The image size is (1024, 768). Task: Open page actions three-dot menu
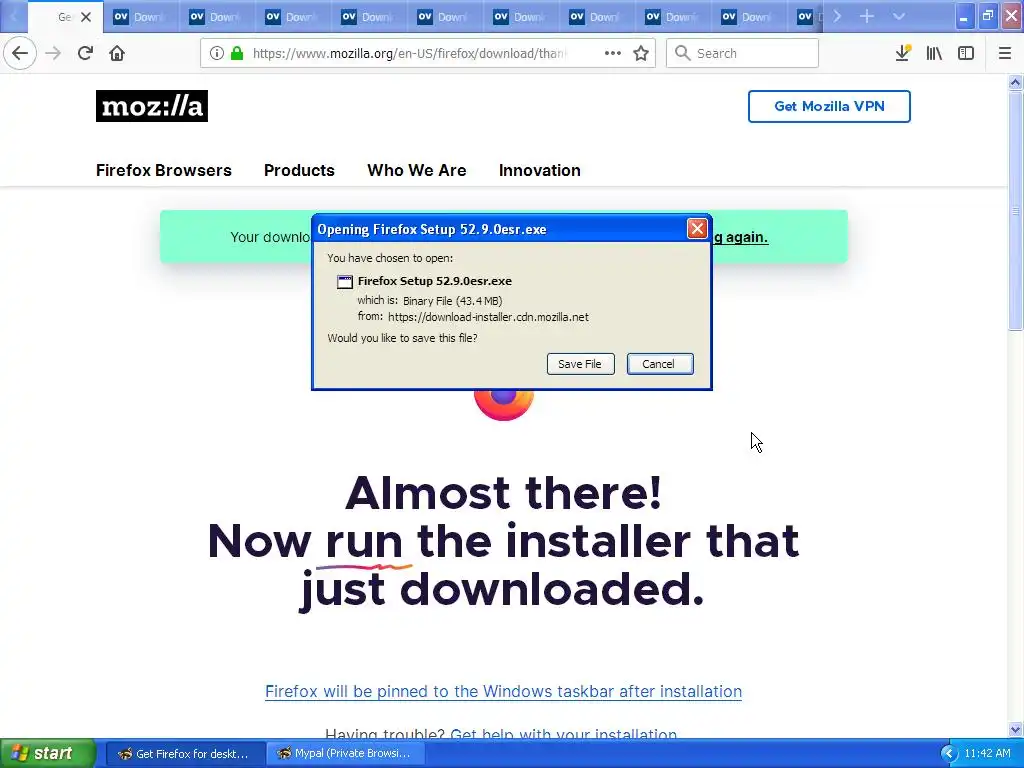(613, 54)
